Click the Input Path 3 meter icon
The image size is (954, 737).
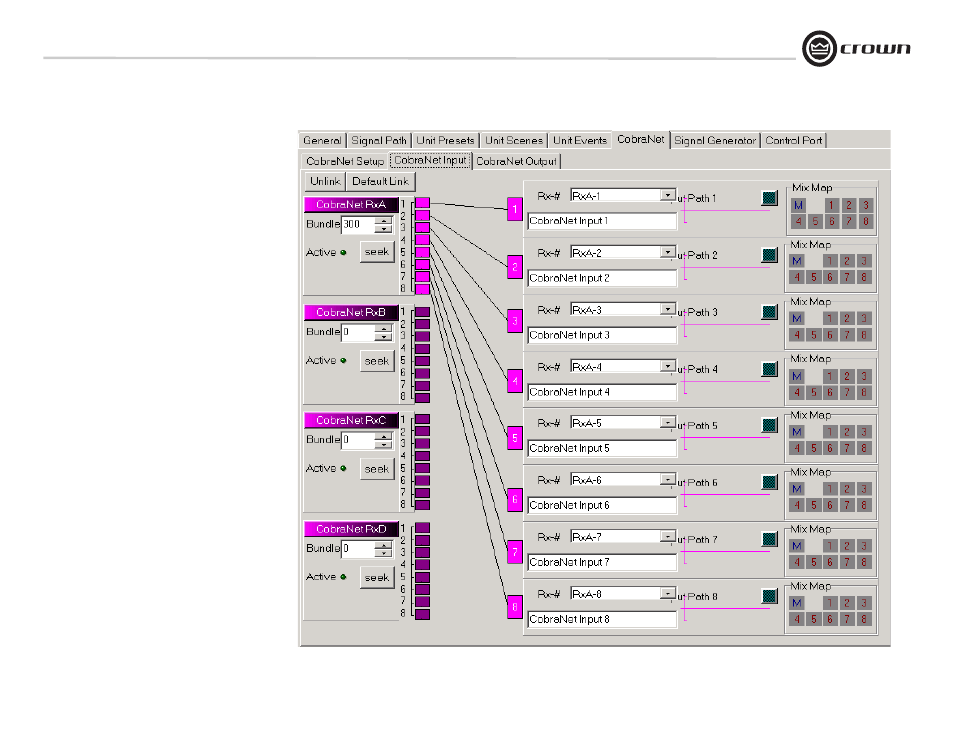tap(770, 312)
